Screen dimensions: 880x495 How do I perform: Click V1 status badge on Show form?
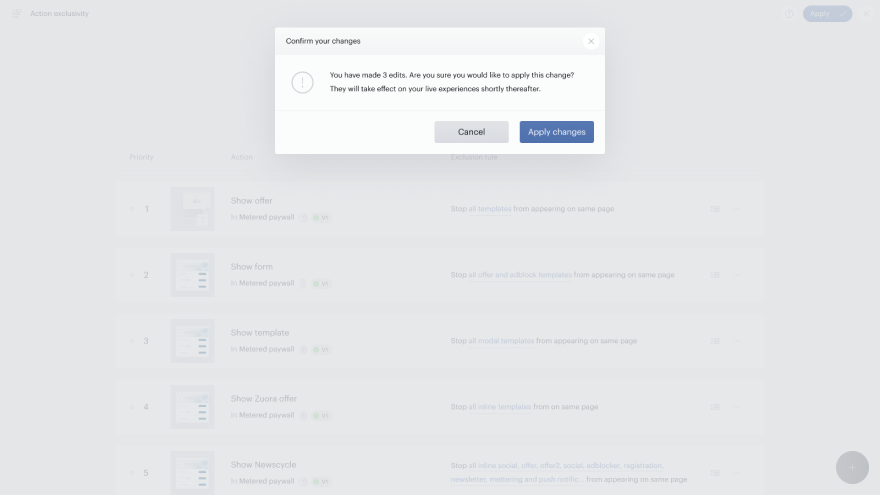(x=321, y=283)
